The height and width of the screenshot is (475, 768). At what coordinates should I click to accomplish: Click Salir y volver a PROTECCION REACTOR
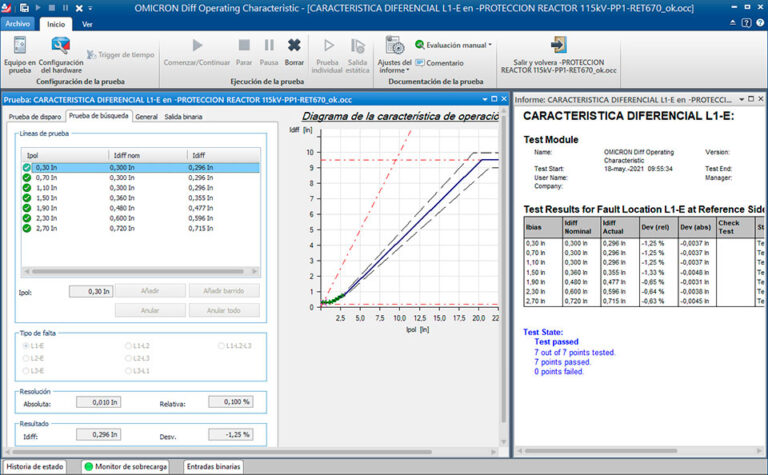[x=558, y=55]
